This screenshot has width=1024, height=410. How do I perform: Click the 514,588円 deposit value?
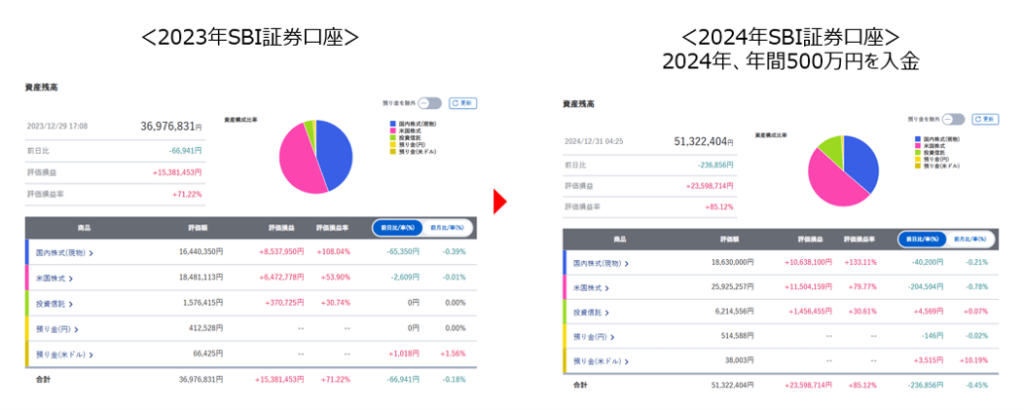(x=737, y=336)
